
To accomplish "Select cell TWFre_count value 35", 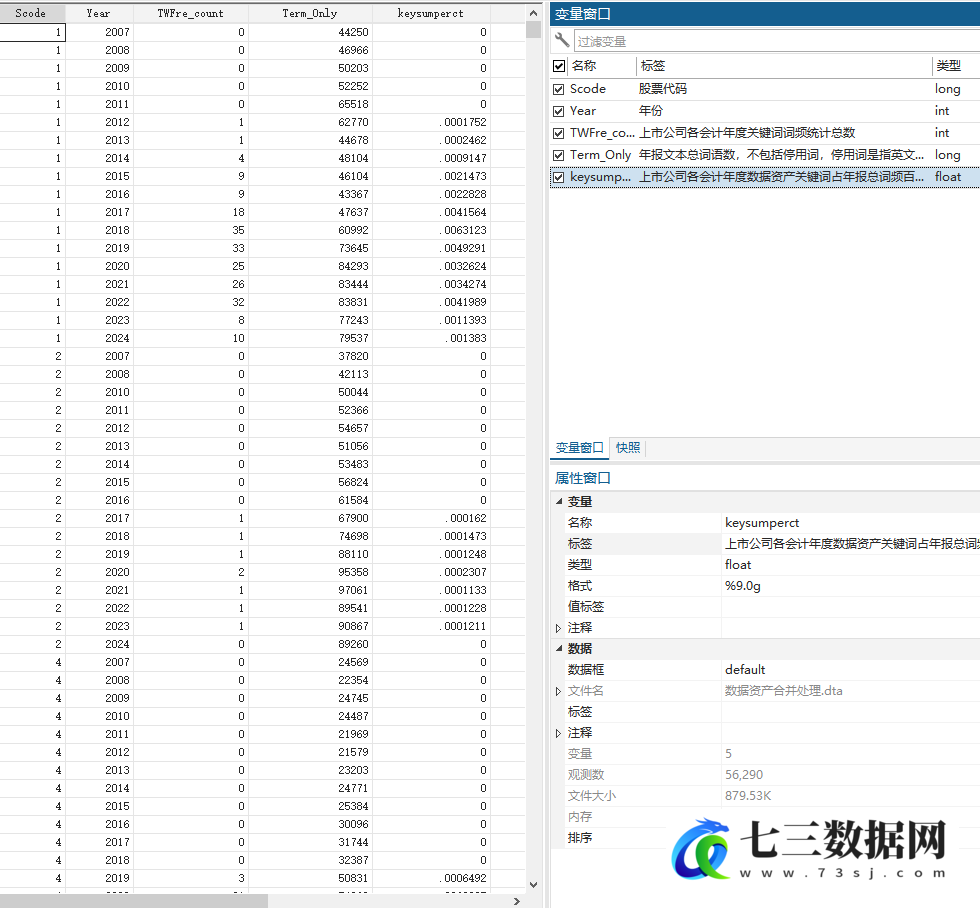I will (191, 230).
